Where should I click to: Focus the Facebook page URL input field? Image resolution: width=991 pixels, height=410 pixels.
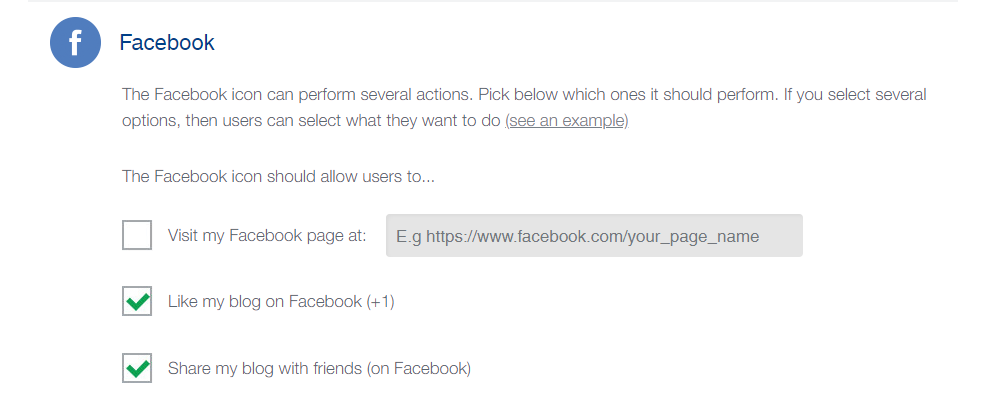[594, 236]
